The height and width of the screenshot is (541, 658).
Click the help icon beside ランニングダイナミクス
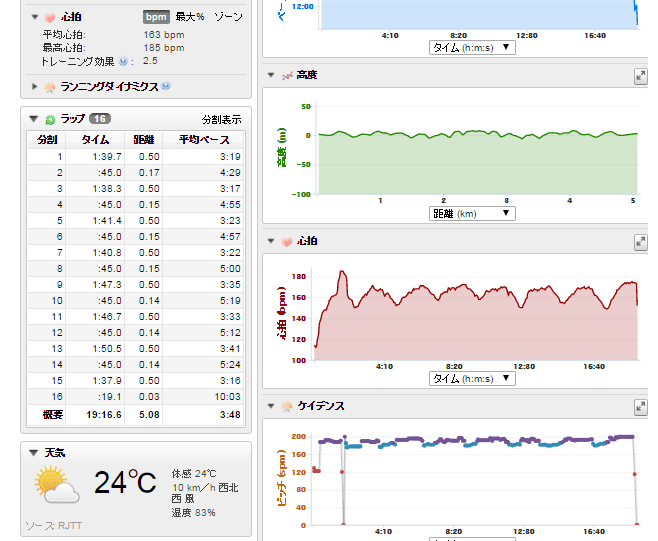tap(166, 87)
